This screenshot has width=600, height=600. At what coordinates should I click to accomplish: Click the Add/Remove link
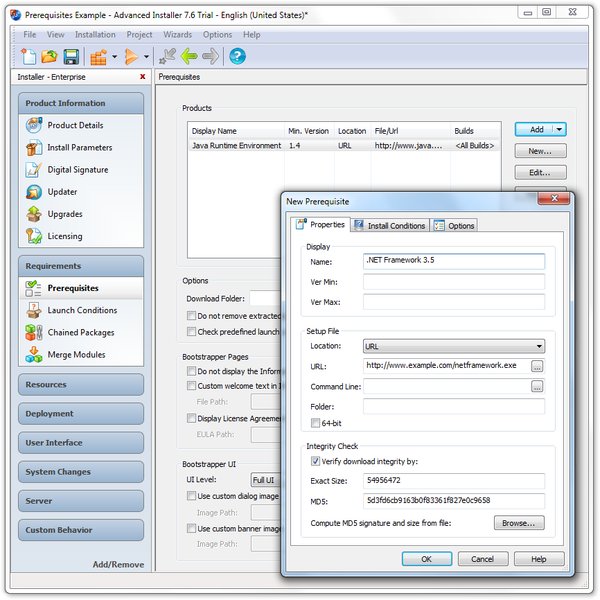coord(118,564)
